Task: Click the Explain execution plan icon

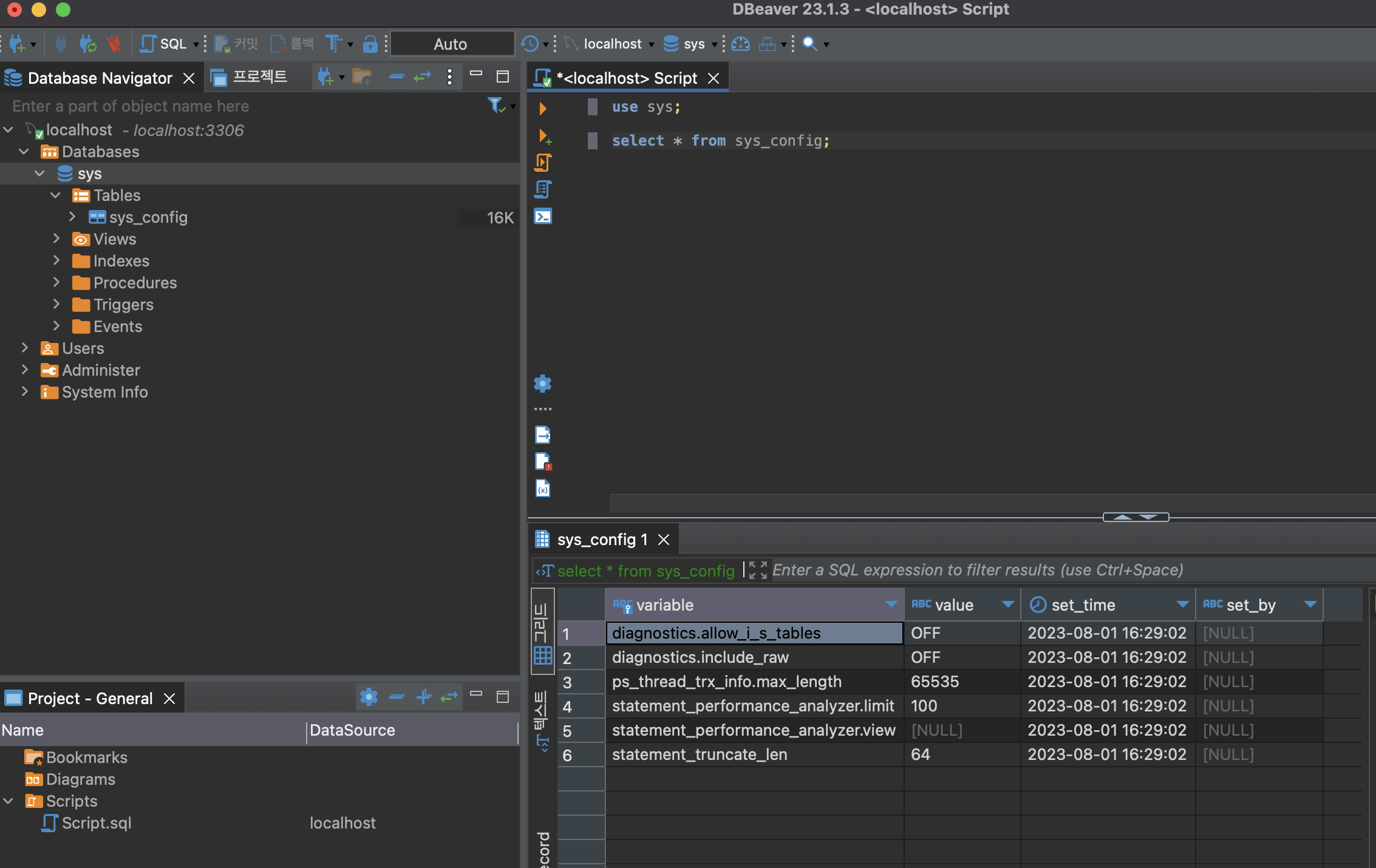Action: (x=543, y=189)
